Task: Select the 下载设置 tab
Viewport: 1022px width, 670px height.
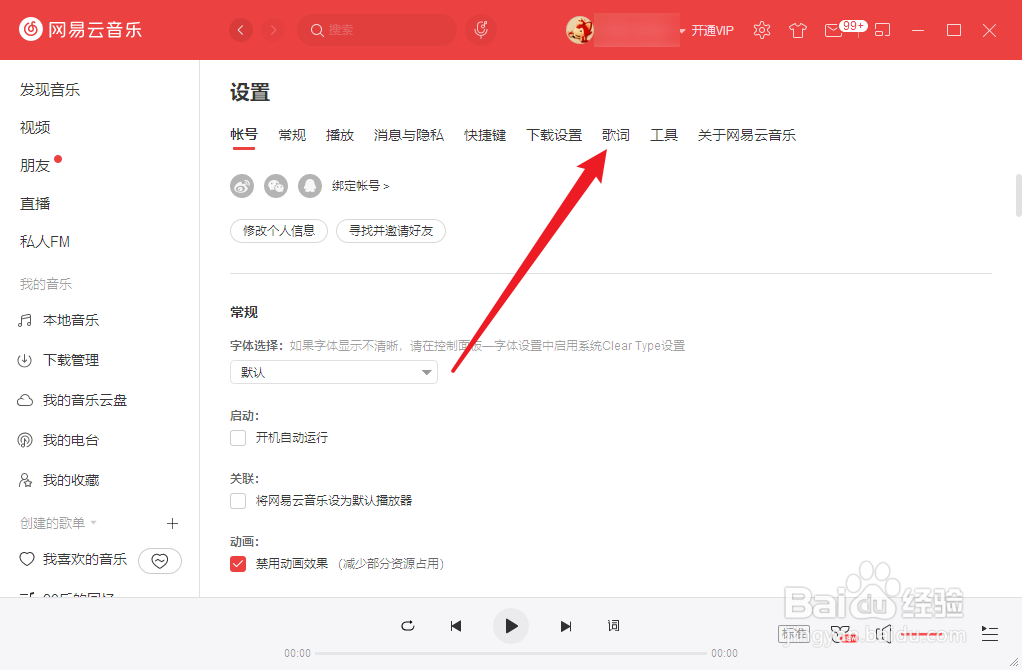Action: pyautogui.click(x=554, y=135)
